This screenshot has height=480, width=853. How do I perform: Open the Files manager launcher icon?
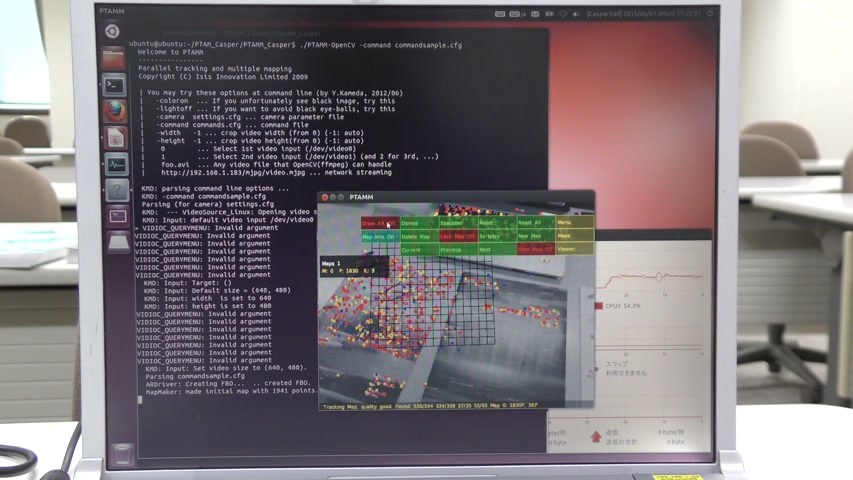click(x=113, y=59)
